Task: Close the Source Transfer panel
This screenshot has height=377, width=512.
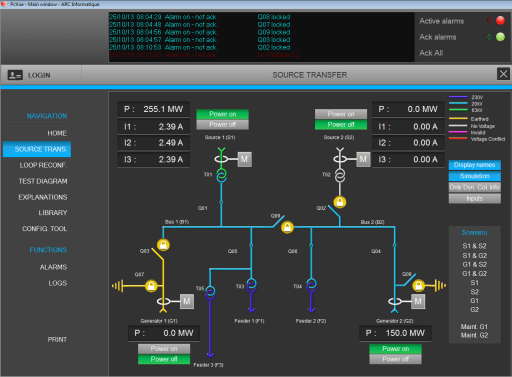Action: pyautogui.click(x=503, y=74)
